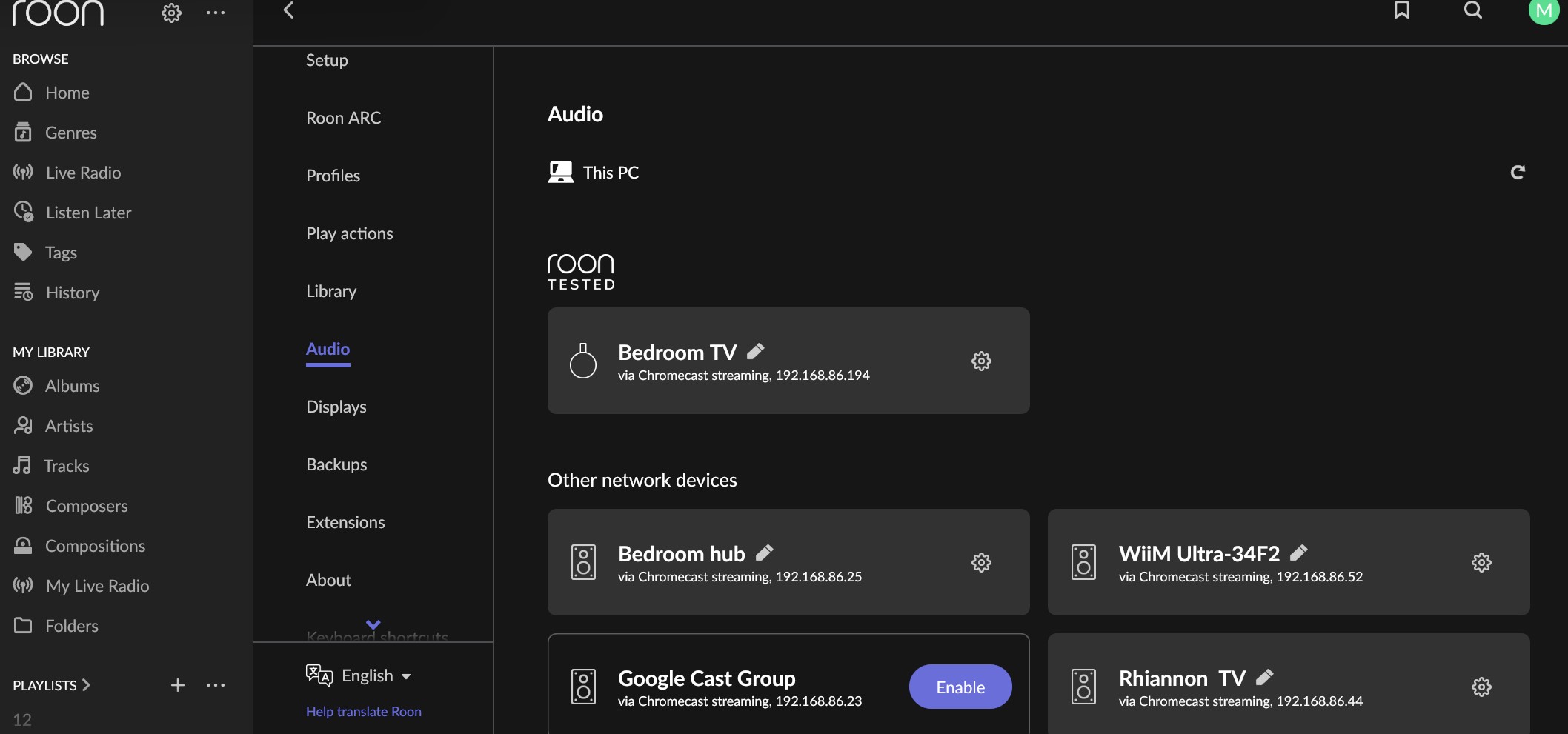Image resolution: width=1568 pixels, height=734 pixels.
Task: Edit Bedroom TV name with pencil icon
Action: pyautogui.click(x=755, y=351)
